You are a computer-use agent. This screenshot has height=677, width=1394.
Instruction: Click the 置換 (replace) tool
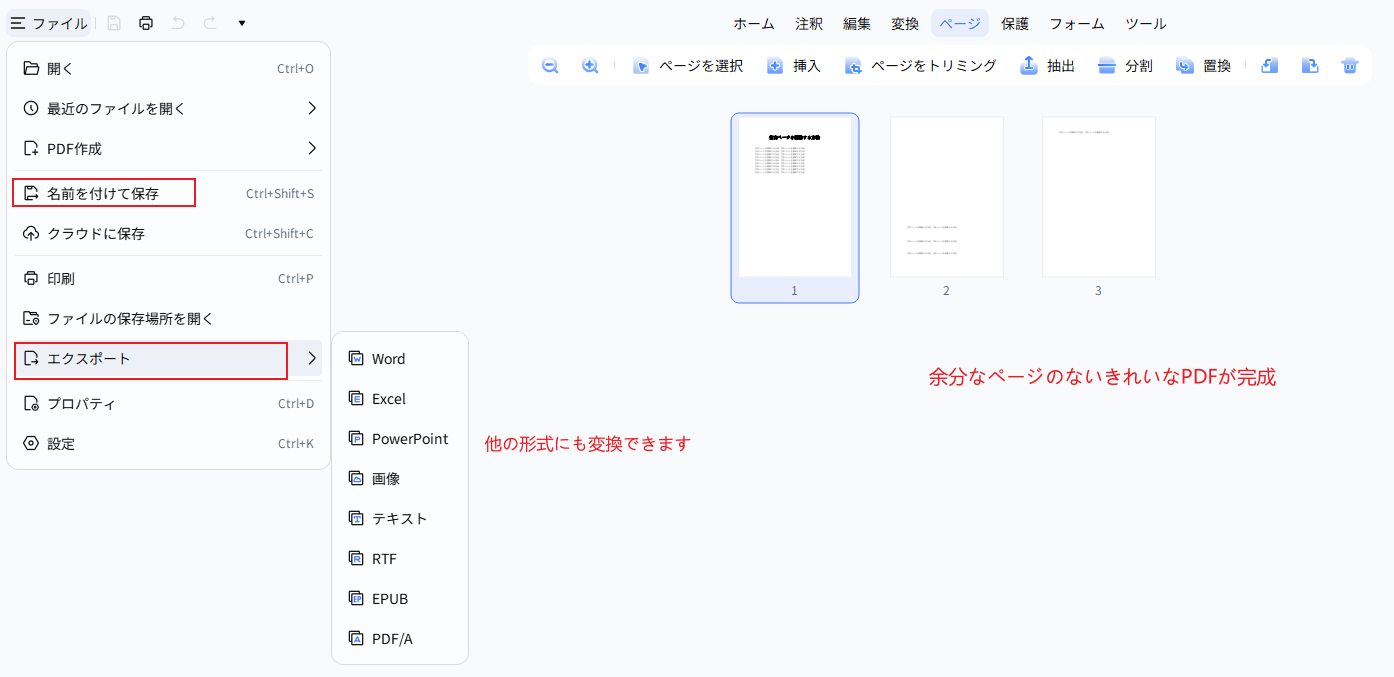[1203, 65]
